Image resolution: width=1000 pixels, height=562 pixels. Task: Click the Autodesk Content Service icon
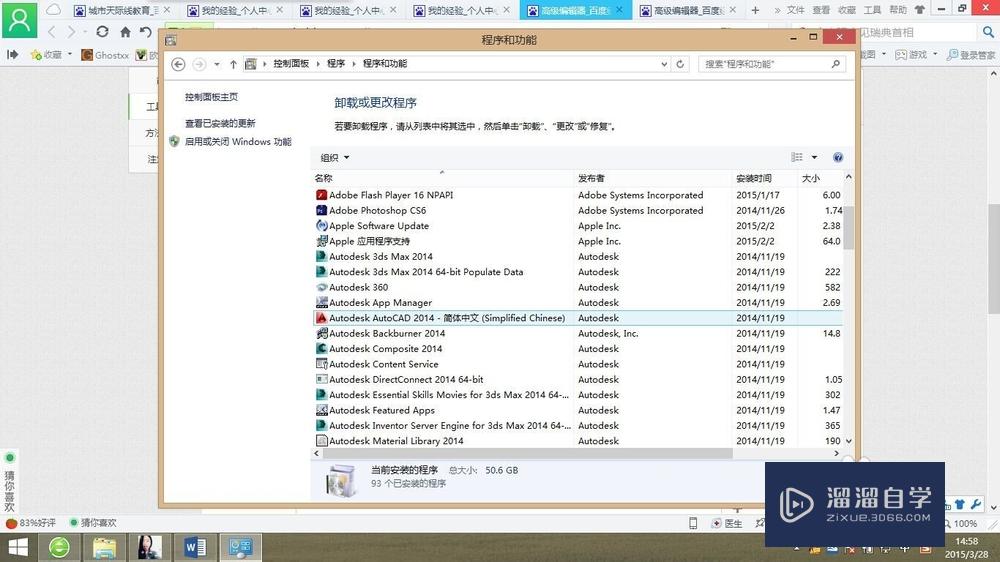pos(321,364)
